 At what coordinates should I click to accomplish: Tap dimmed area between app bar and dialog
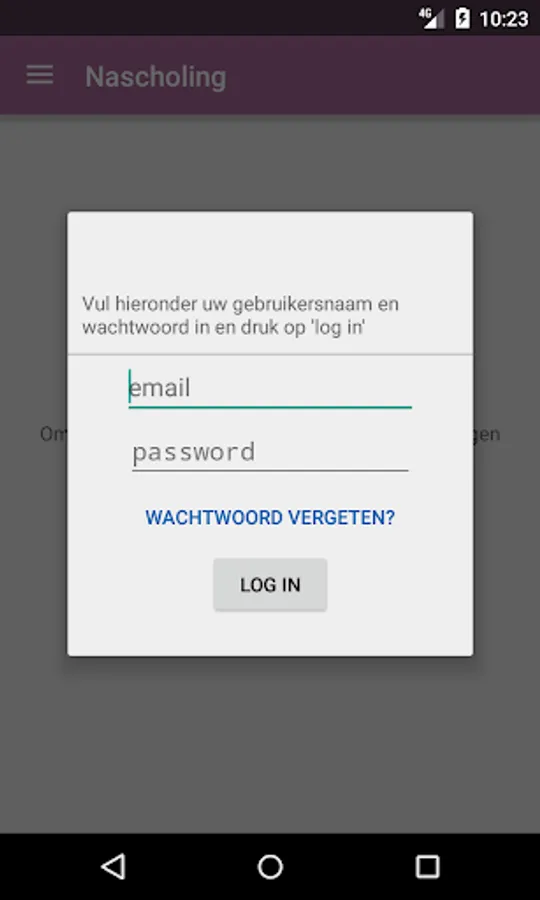[x=270, y=163]
